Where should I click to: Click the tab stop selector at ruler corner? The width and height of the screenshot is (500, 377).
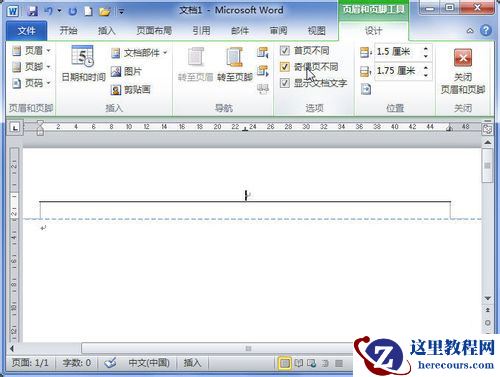pos(15,127)
